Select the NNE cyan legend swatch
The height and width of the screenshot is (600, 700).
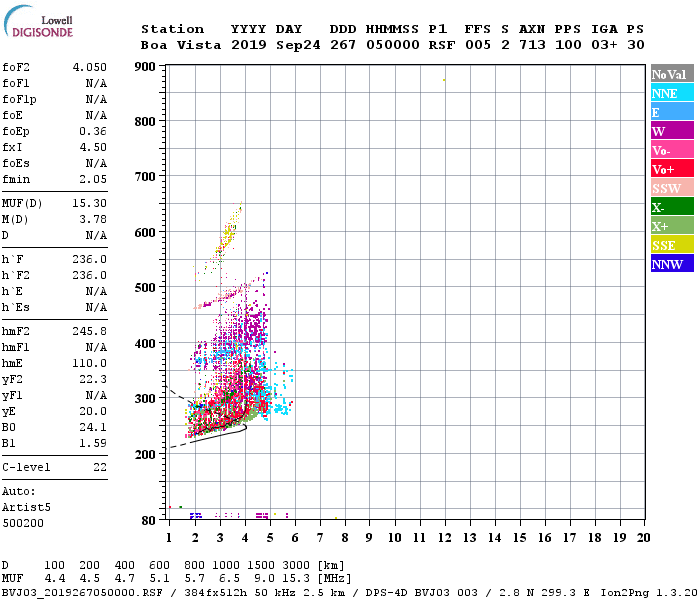tap(672, 93)
